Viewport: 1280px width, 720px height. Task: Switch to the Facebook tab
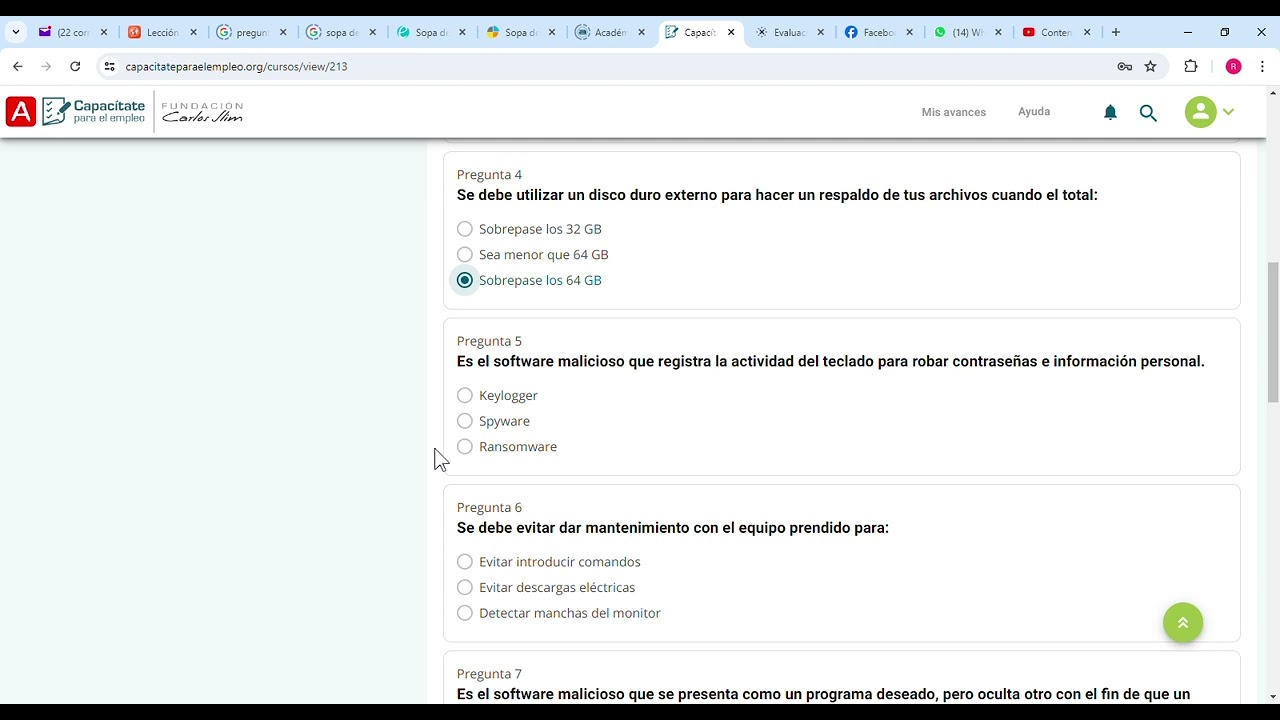point(878,32)
